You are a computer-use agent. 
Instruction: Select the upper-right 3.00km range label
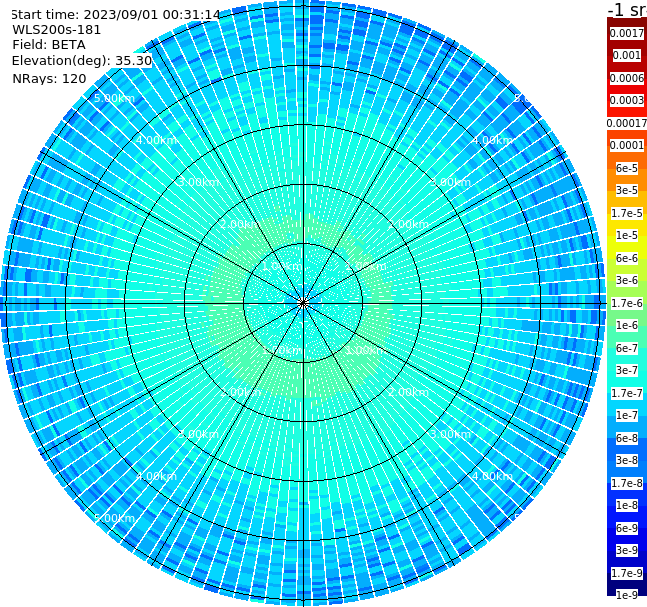click(450, 182)
